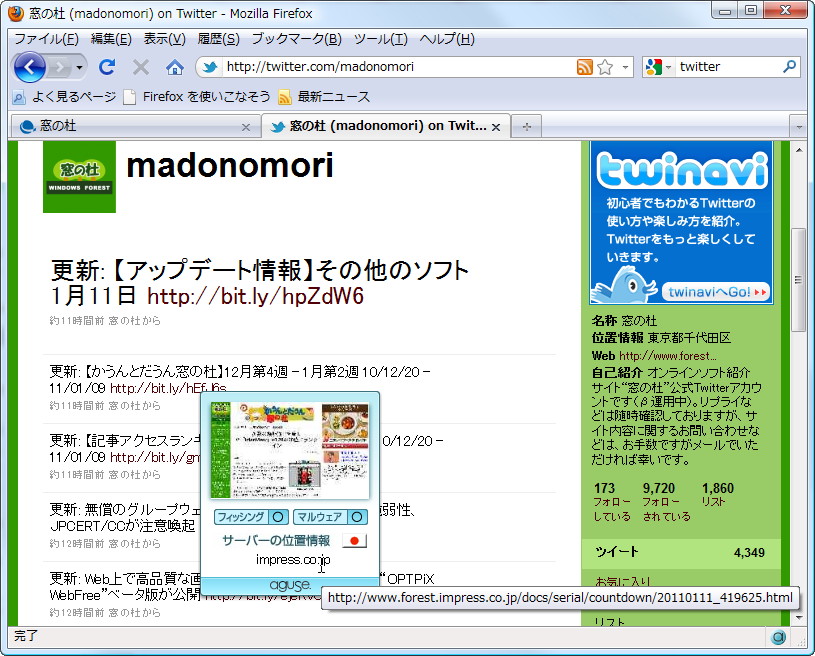815x656 pixels.
Task: Click the aguse. footer label in popup
Action: (x=290, y=585)
